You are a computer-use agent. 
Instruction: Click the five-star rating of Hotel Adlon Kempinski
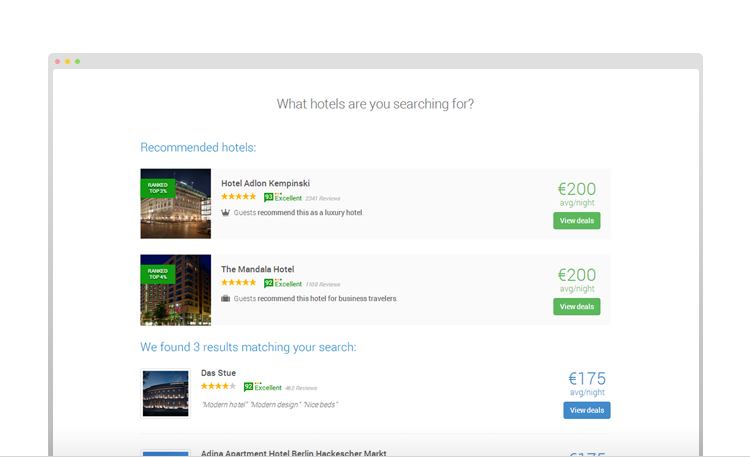[239, 196]
